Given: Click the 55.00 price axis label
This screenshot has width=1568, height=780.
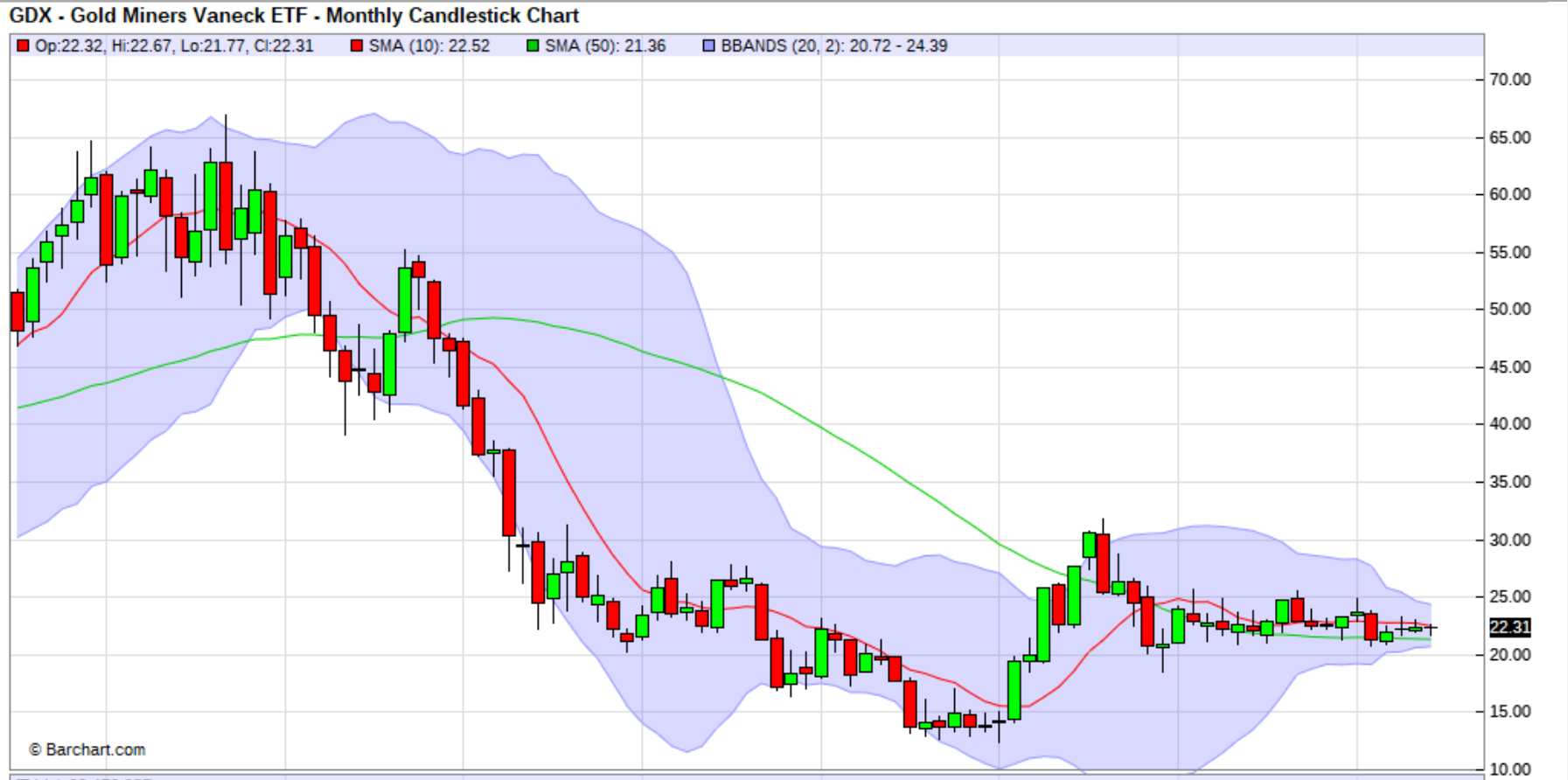Looking at the screenshot, I should pyautogui.click(x=1510, y=252).
